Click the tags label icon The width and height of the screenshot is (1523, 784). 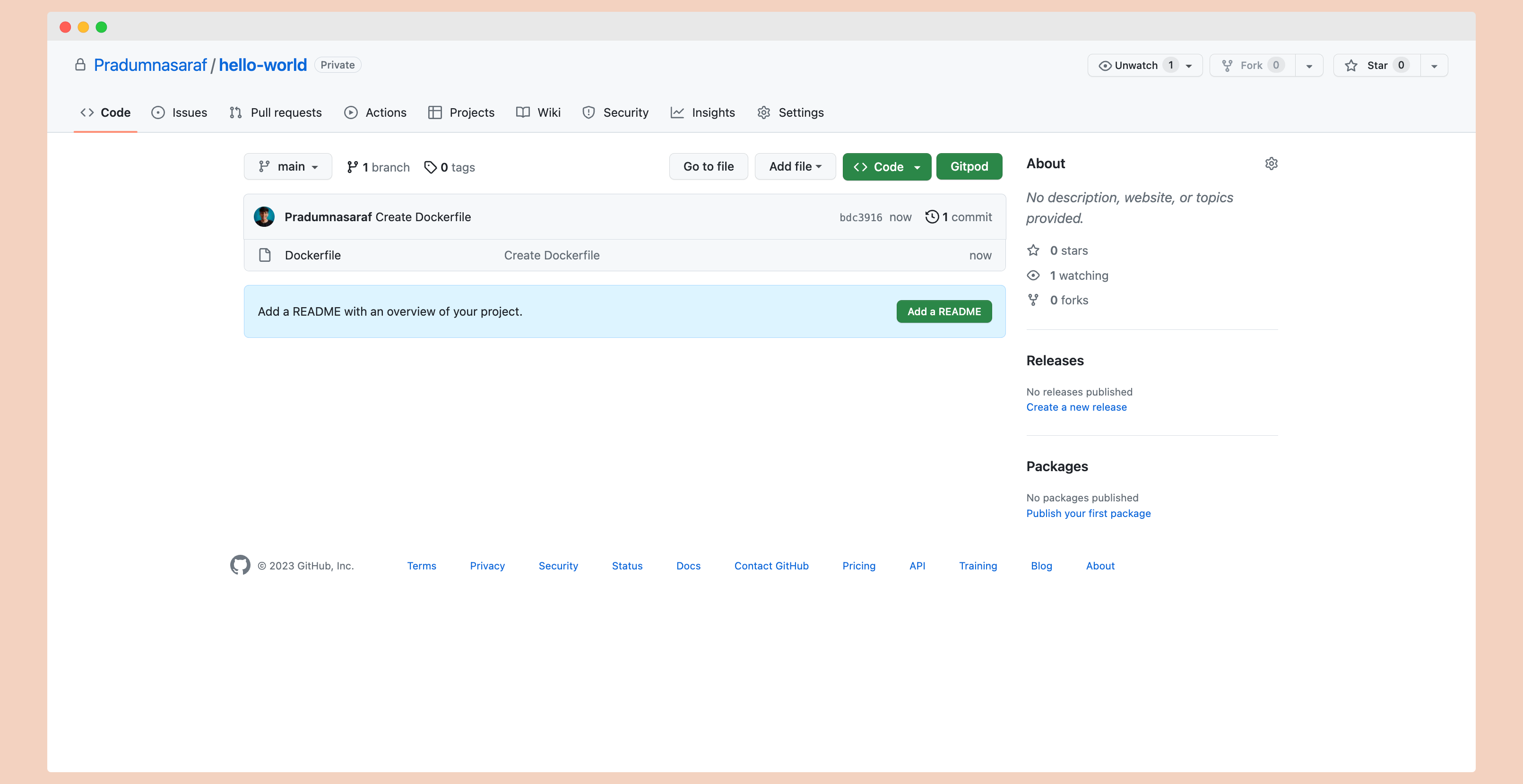point(431,167)
